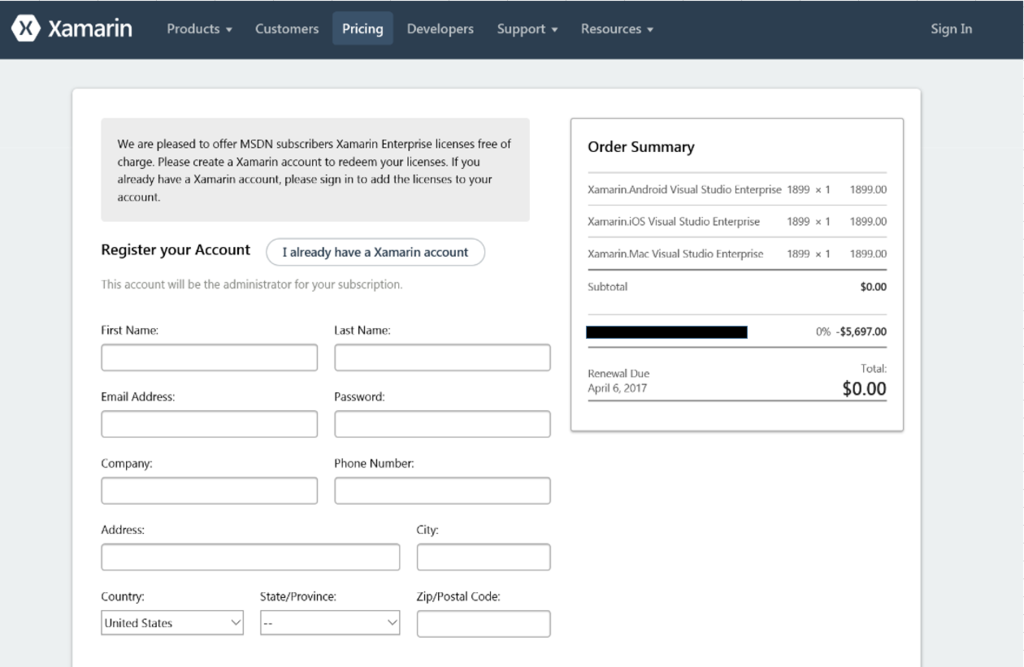Select the Phone Number input box

point(442,491)
